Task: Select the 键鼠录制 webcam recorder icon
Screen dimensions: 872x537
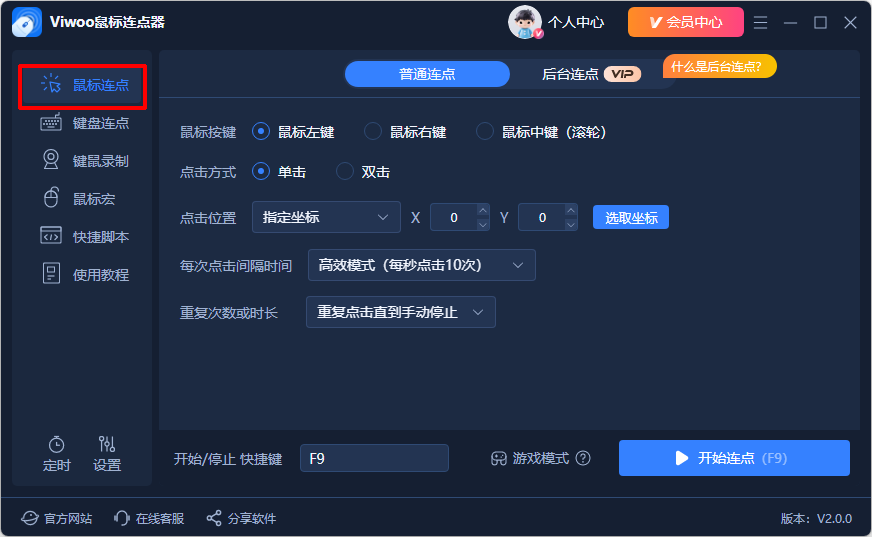Action: pyautogui.click(x=51, y=160)
